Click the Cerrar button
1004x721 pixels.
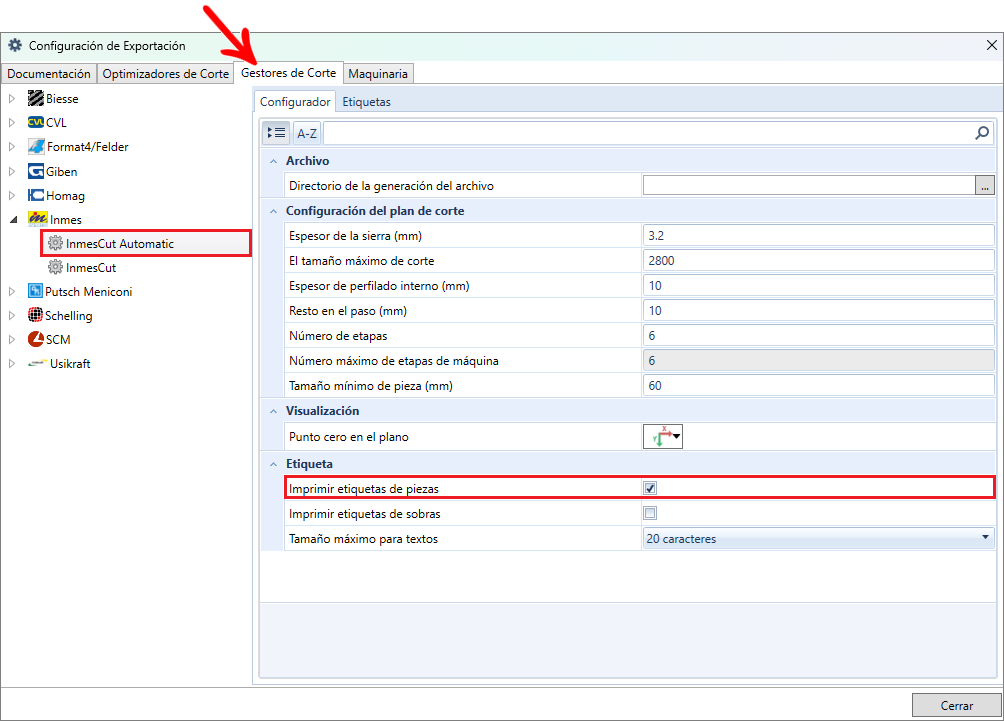pyautogui.click(x=957, y=705)
